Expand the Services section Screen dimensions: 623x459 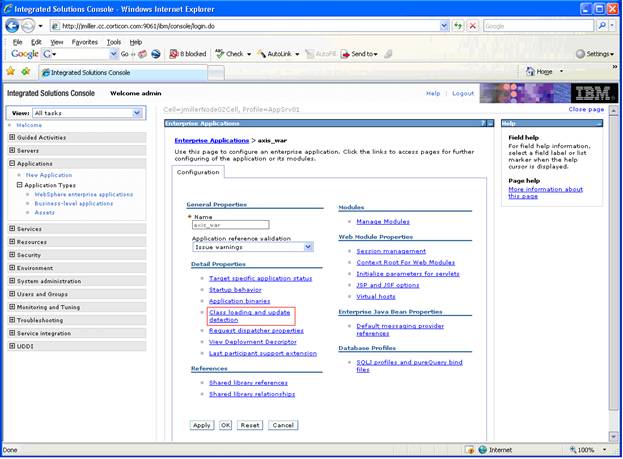point(12,229)
